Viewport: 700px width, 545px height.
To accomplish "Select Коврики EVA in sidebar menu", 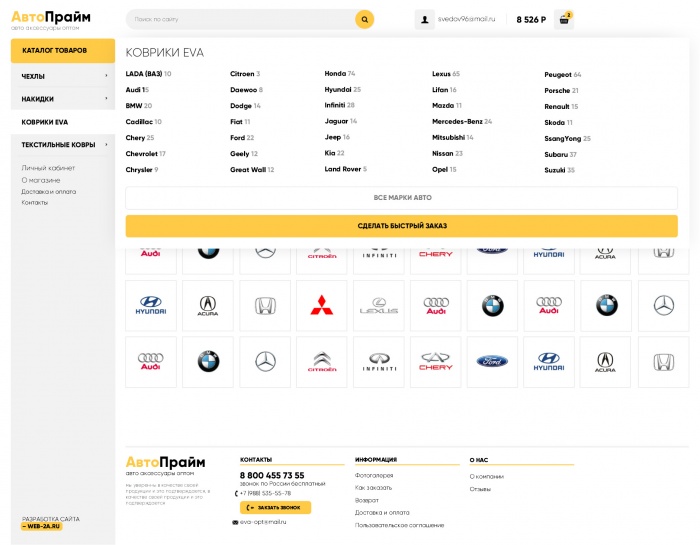I will 45,122.
